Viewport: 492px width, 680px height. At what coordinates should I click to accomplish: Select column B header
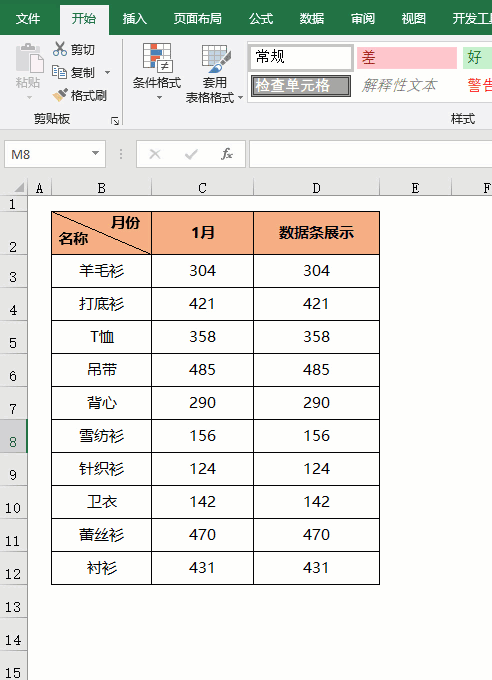pos(102,188)
